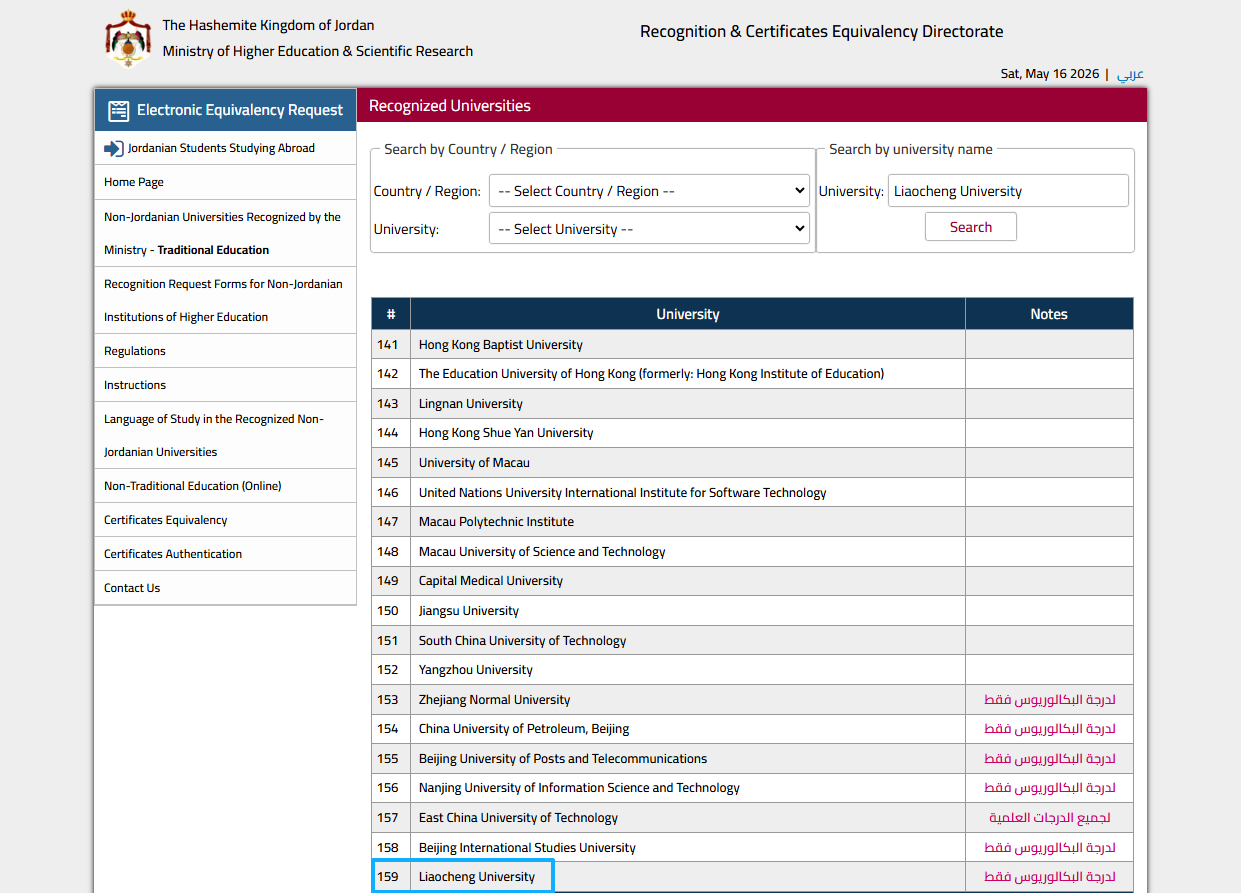The width and height of the screenshot is (1241, 893).
Task: Open Contact Us menu item
Action: coord(226,588)
